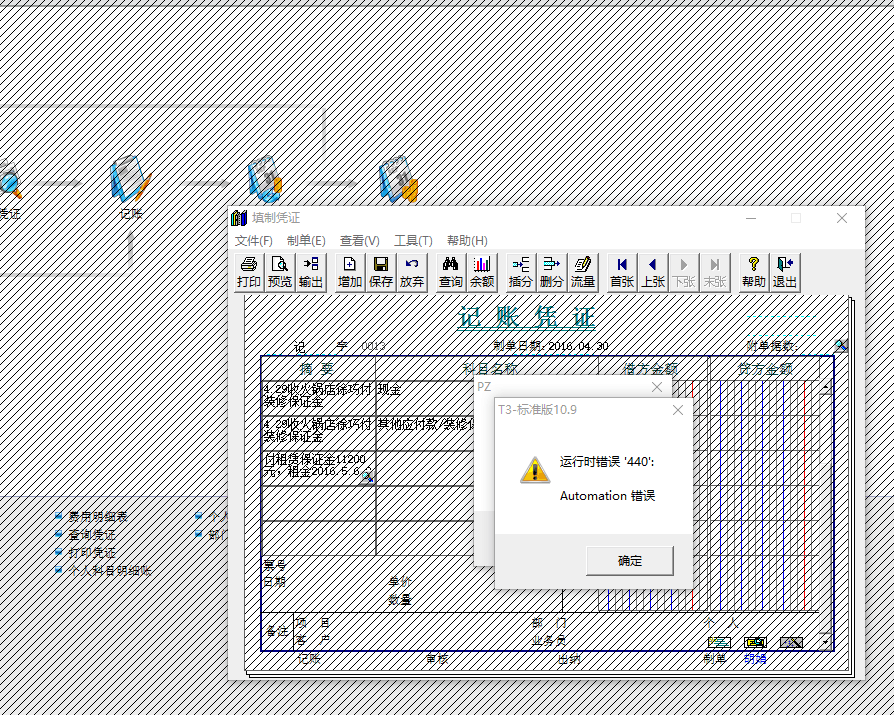894x715 pixels.
Task: Open the 制单(E) menu
Action: tap(306, 241)
